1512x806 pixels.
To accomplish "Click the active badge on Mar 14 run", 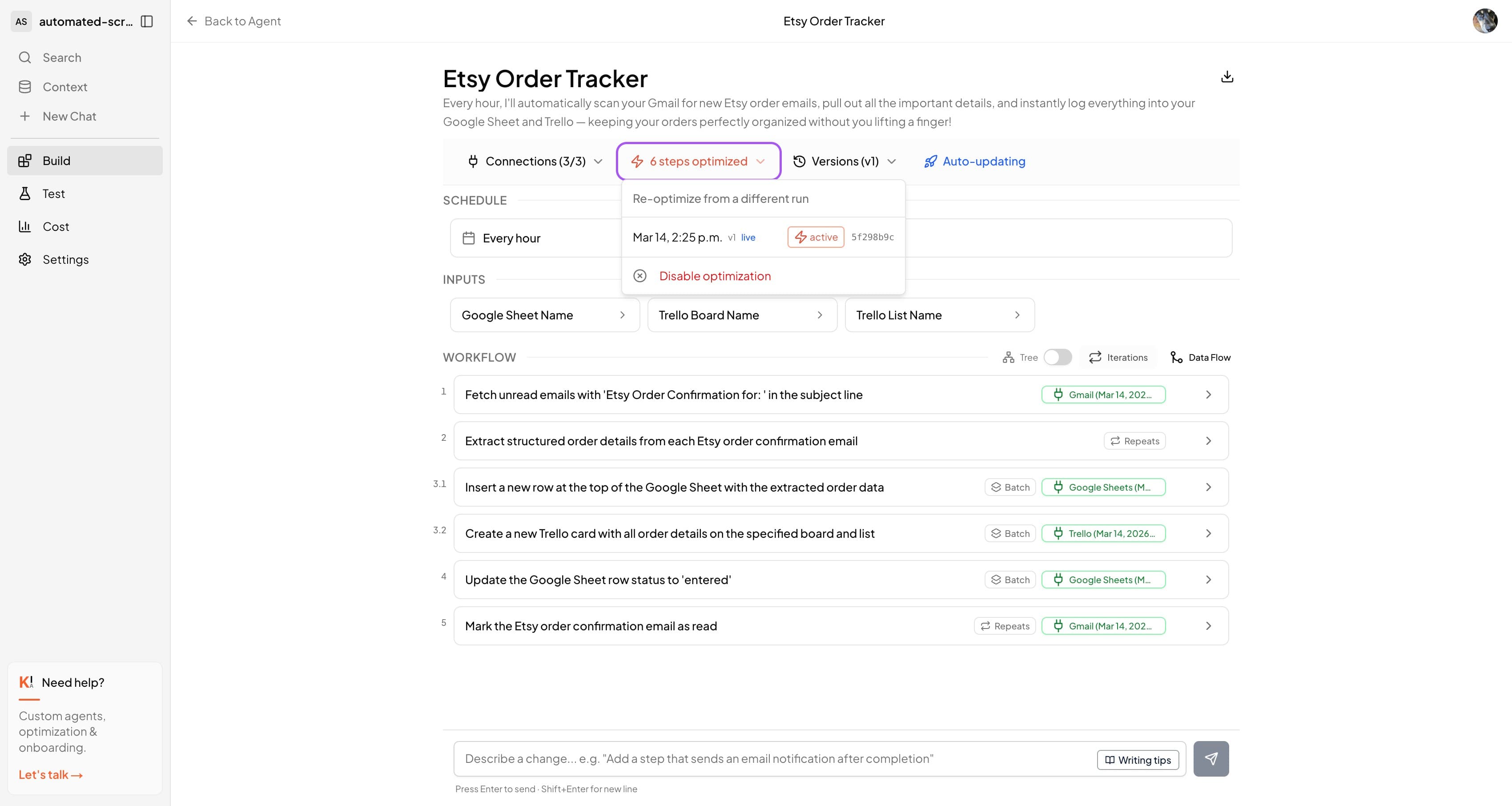I will pos(815,237).
